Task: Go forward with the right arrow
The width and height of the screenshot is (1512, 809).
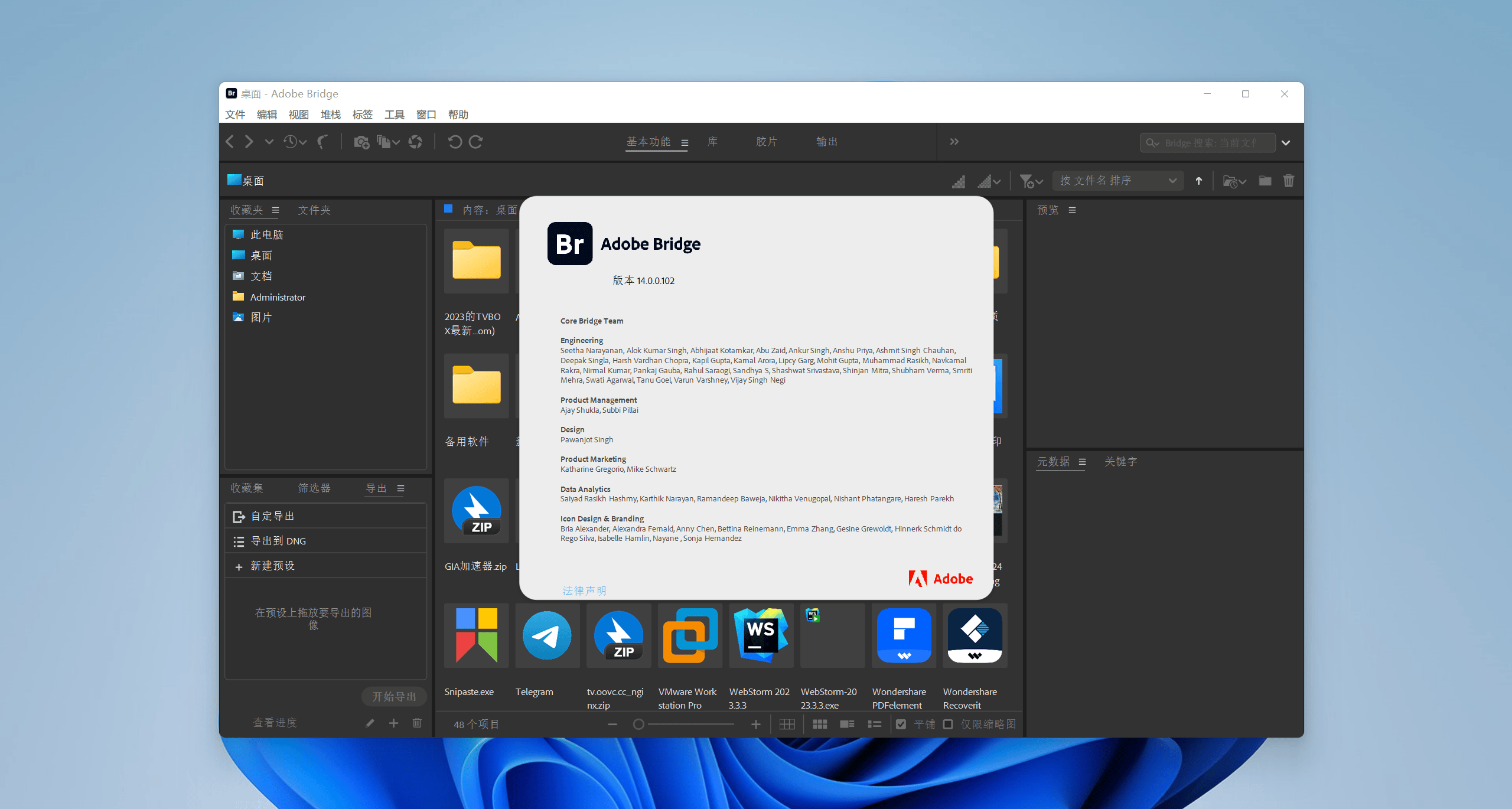Action: point(249,142)
